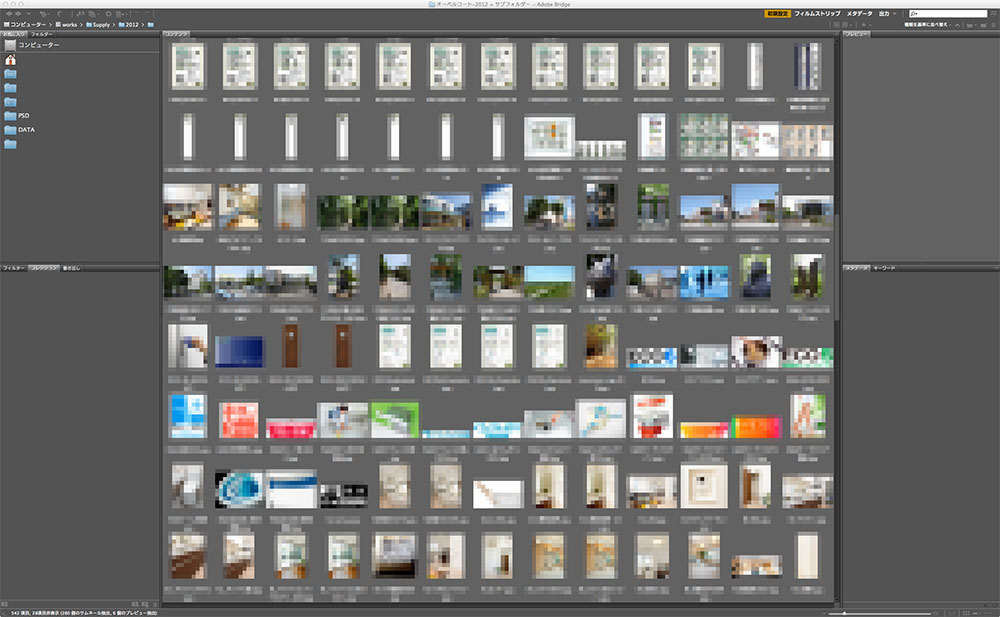The image size is (1000, 617).
Task: Switch to フィルムストリップ workspace
Action: pos(818,13)
